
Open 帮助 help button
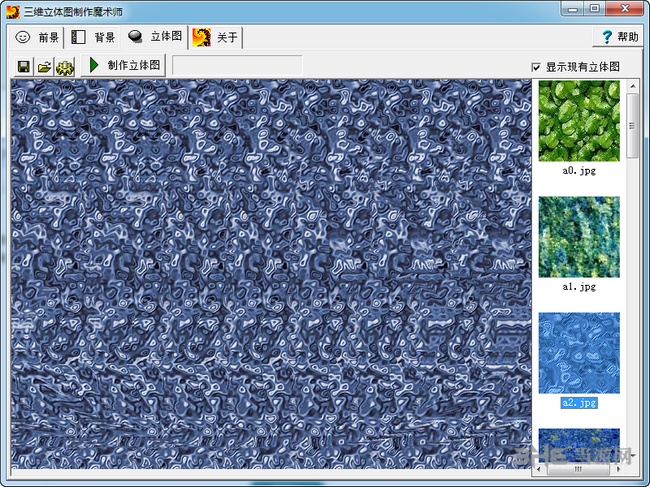(619, 37)
